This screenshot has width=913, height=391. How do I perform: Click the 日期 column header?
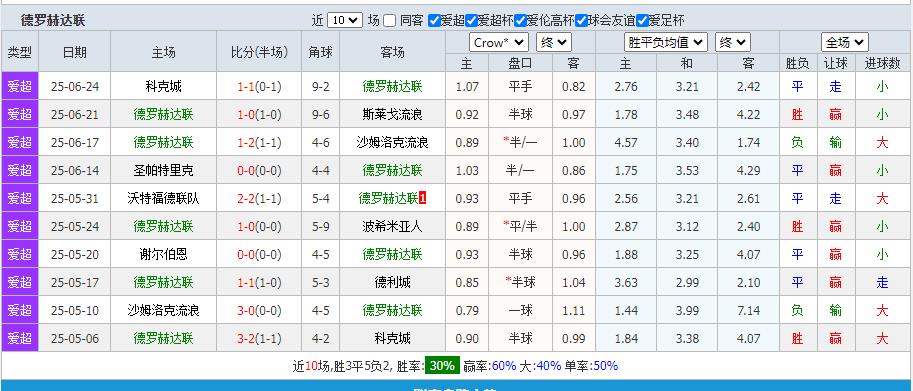click(75, 52)
